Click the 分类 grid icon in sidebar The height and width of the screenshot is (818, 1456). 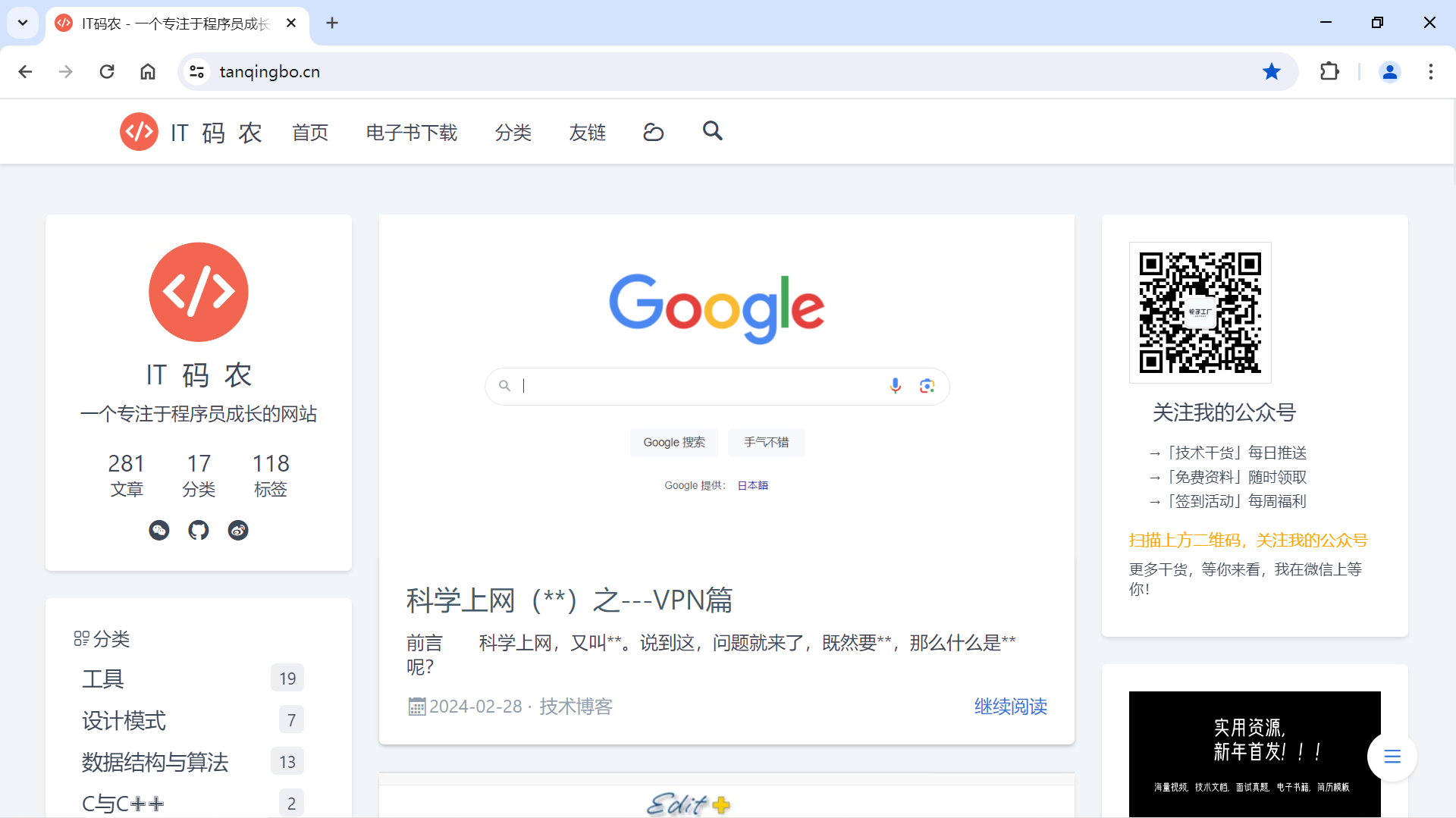pos(81,639)
